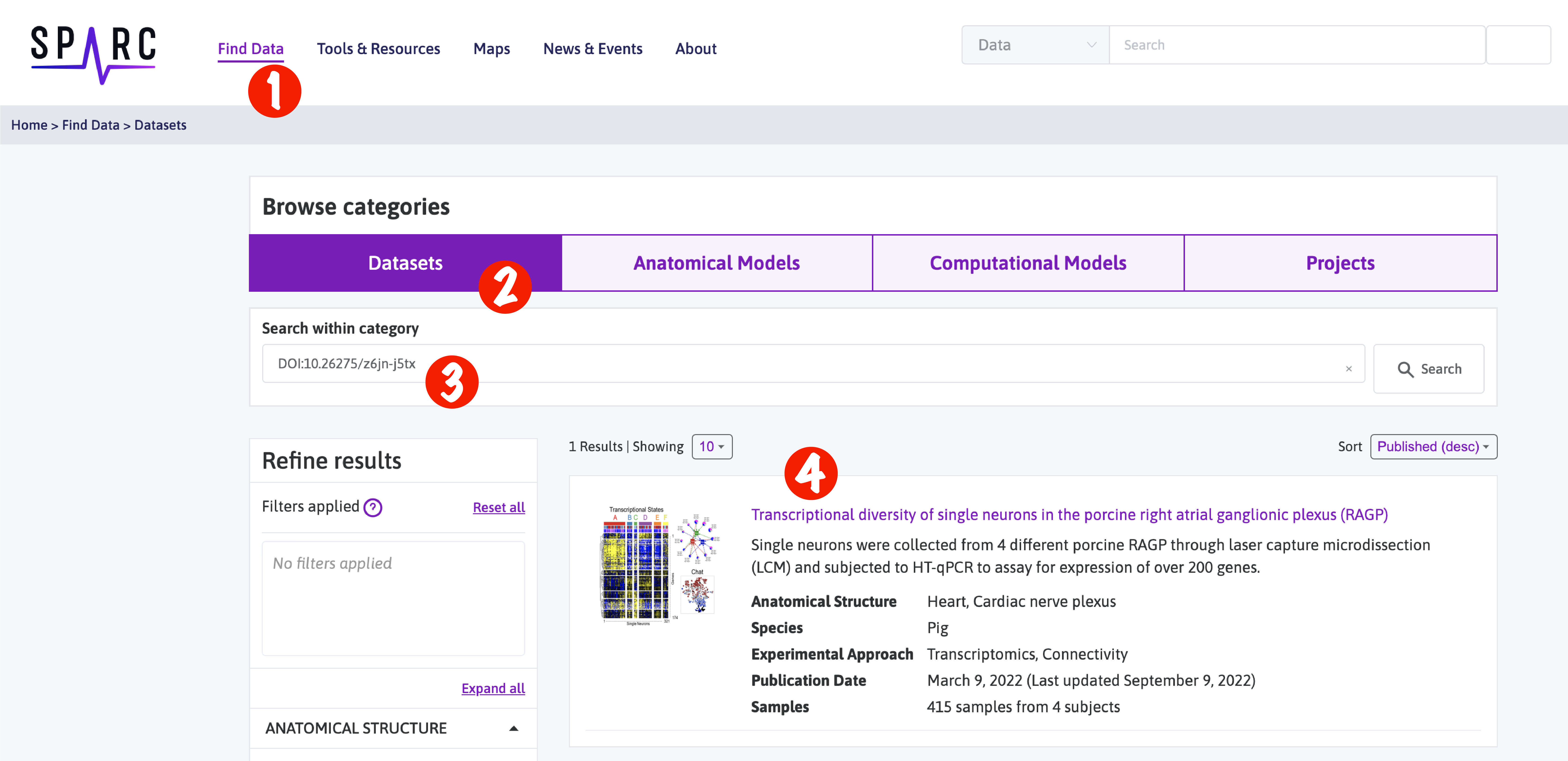
Task: Click the top site search input field
Action: click(1297, 45)
